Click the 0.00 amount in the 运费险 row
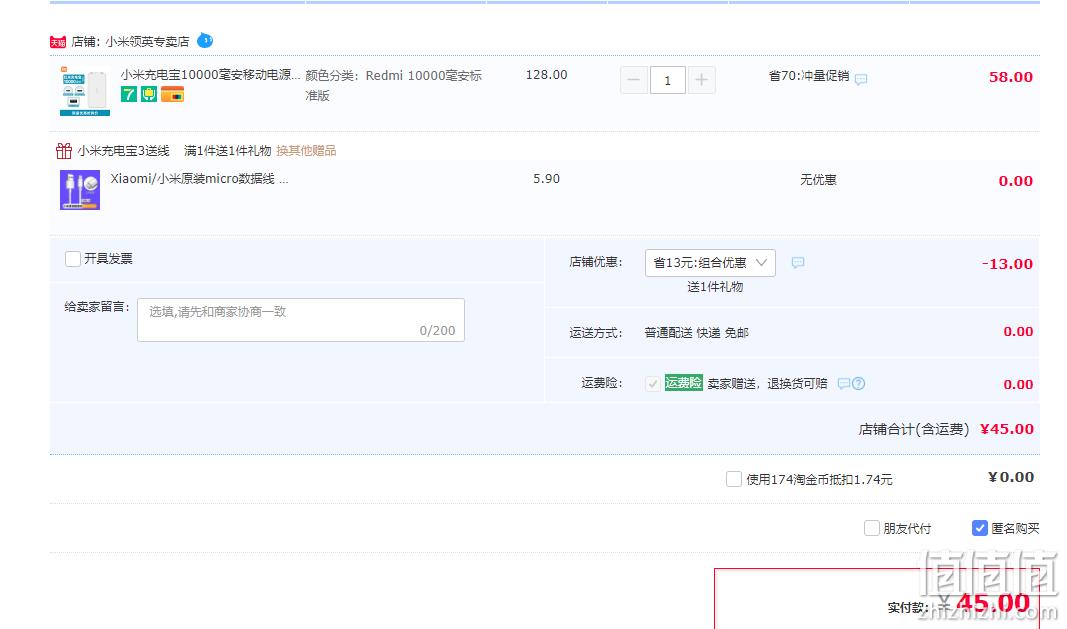This screenshot has height=629, width=1067. click(1018, 385)
